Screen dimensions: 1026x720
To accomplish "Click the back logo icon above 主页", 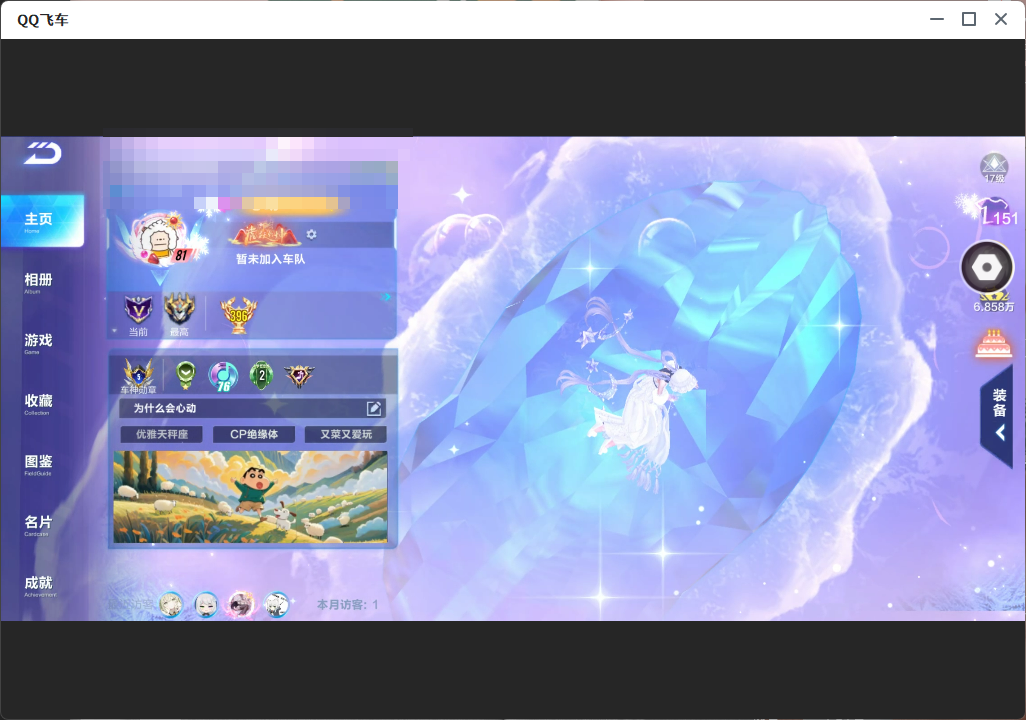I will [43, 153].
